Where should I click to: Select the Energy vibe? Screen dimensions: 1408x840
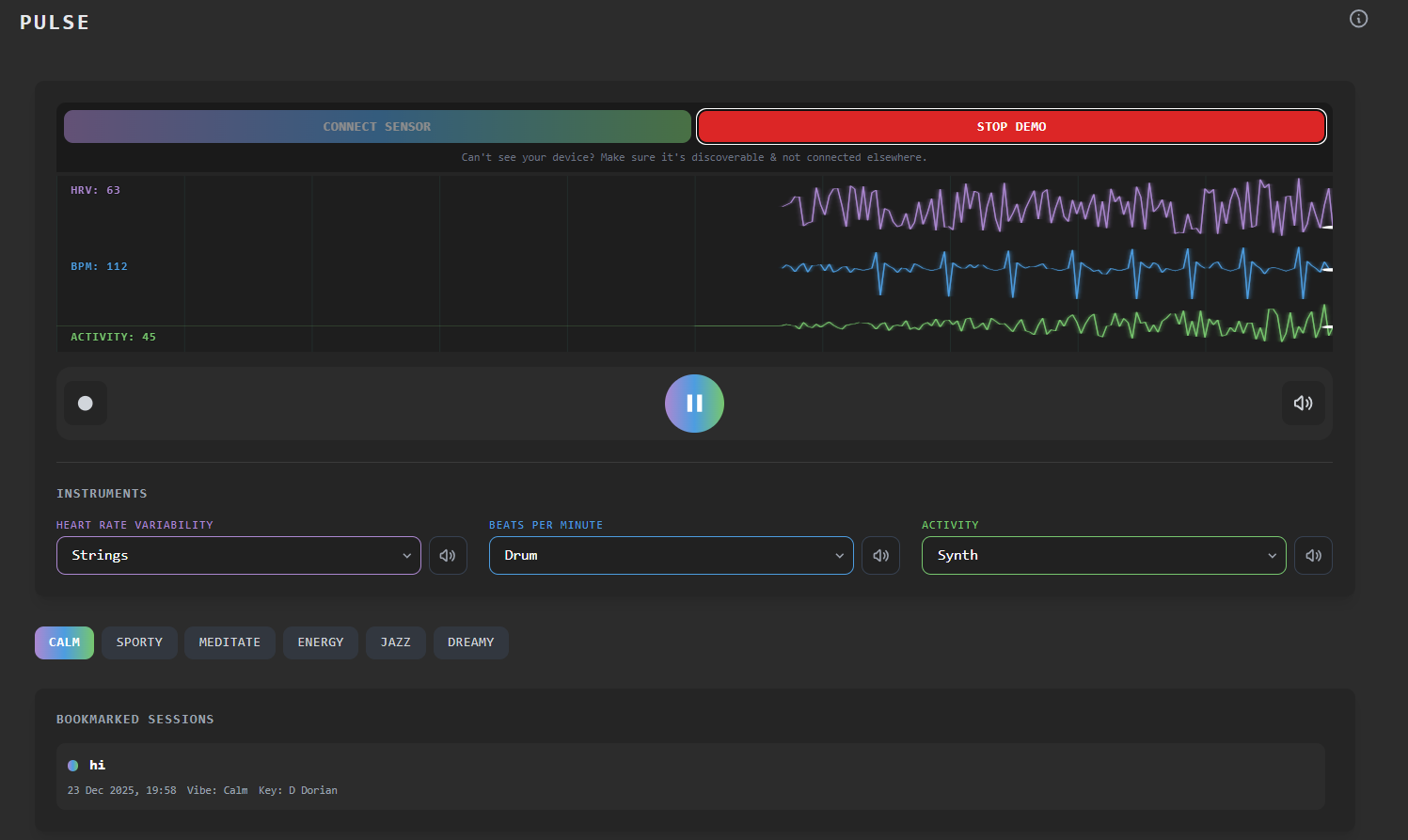click(320, 642)
